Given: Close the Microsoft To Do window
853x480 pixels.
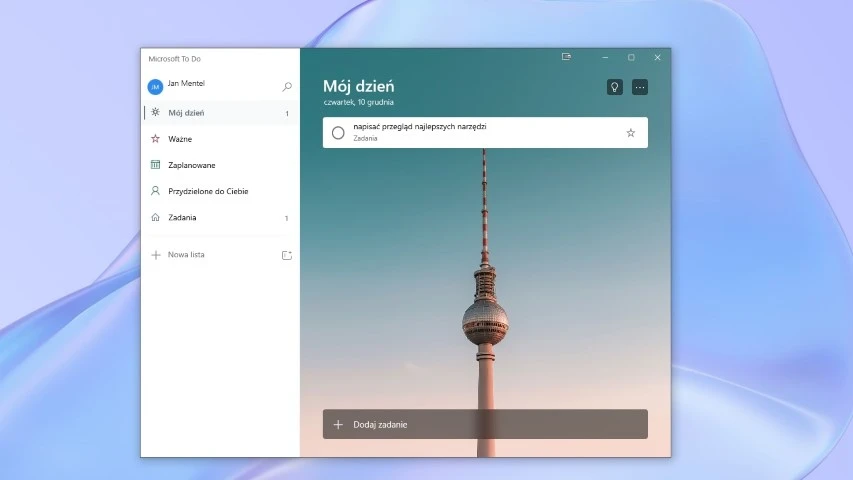Looking at the screenshot, I should [657, 57].
